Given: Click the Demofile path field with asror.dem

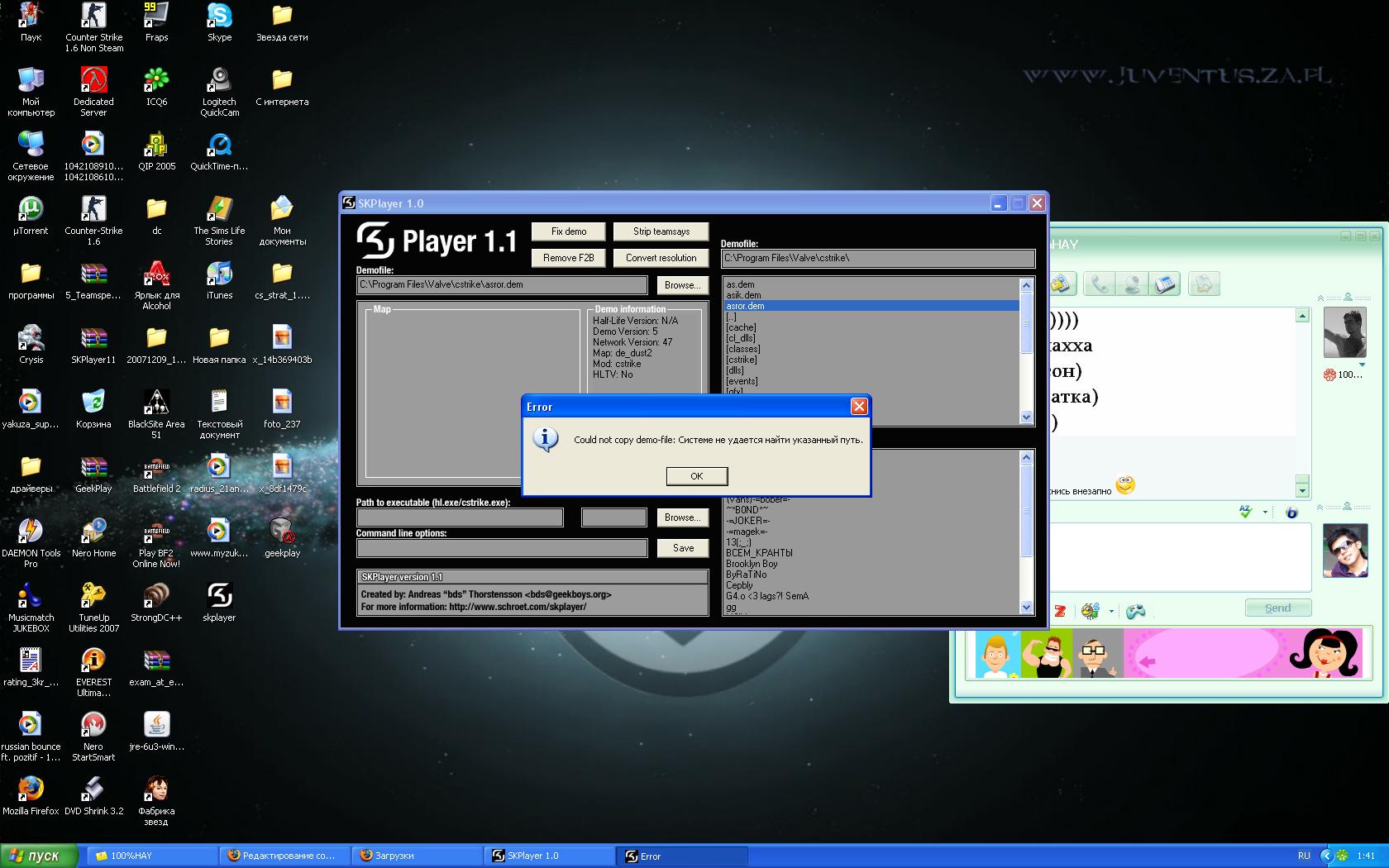Looking at the screenshot, I should coord(502,285).
